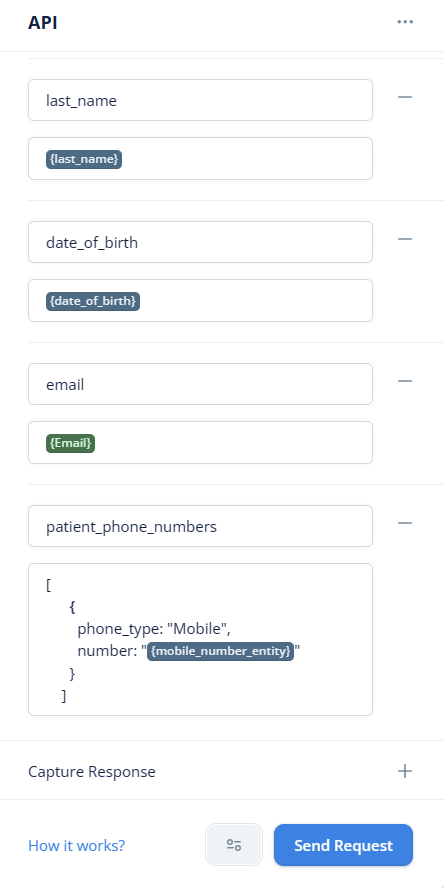Open the How it works? link
Viewport: 444px width, 888px height.
coord(76,846)
